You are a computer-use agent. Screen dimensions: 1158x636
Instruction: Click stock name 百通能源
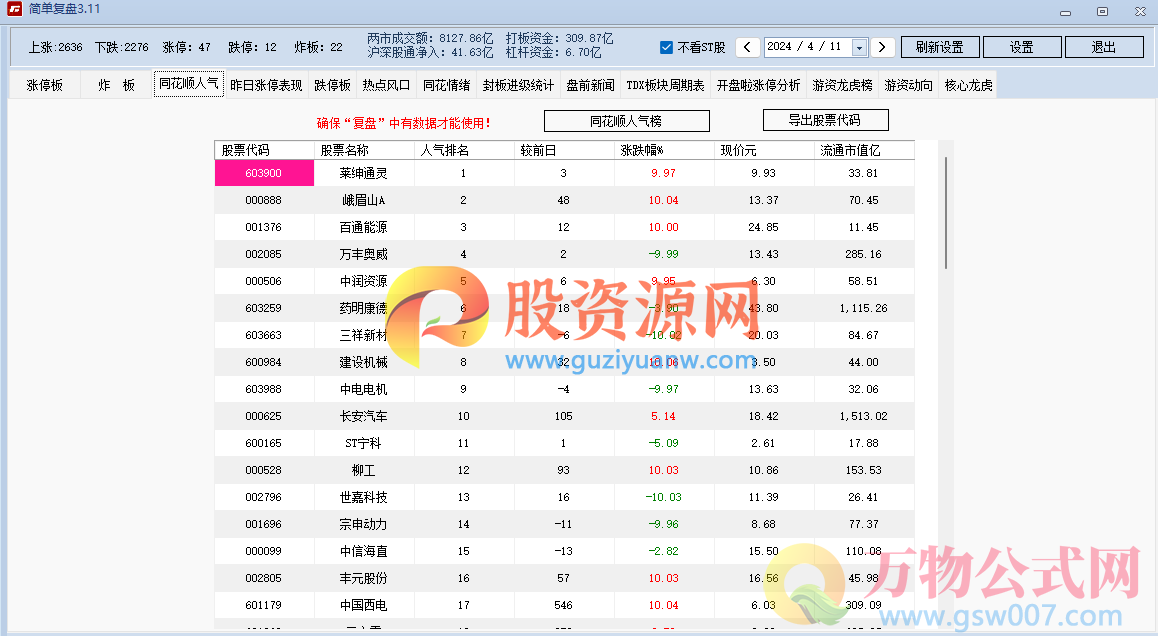(x=363, y=228)
